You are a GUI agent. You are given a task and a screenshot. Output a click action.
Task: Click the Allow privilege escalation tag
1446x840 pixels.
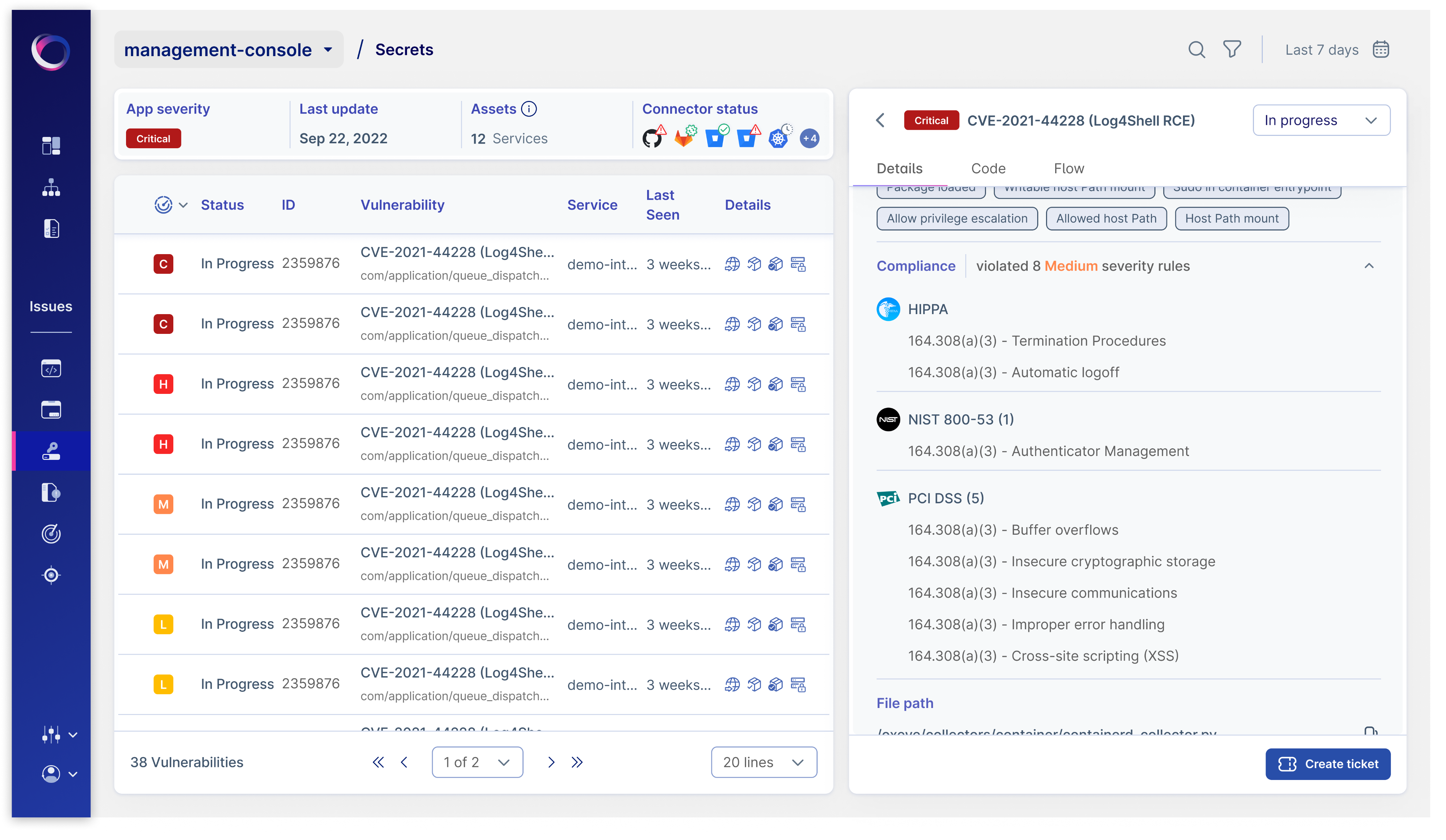[957, 218]
